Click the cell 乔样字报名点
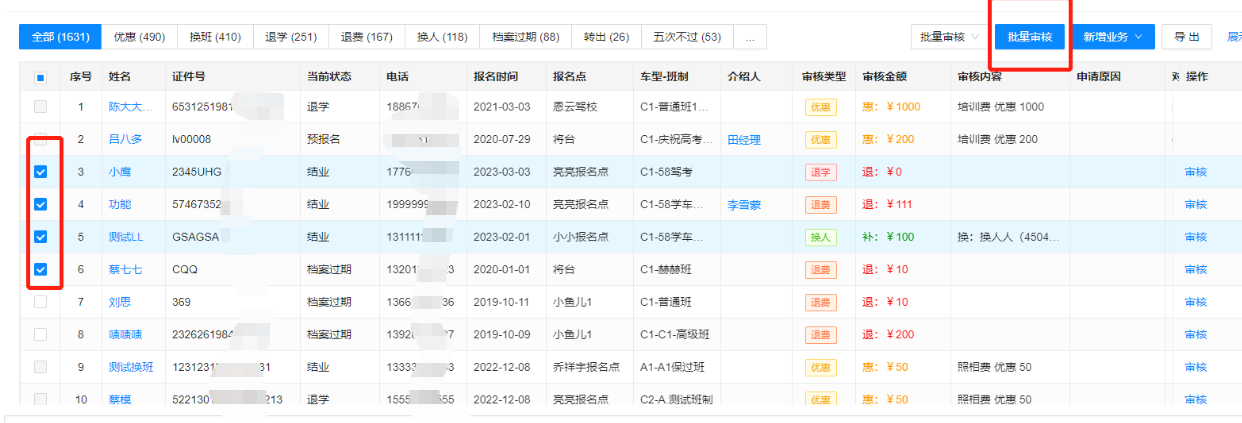 [587, 367]
